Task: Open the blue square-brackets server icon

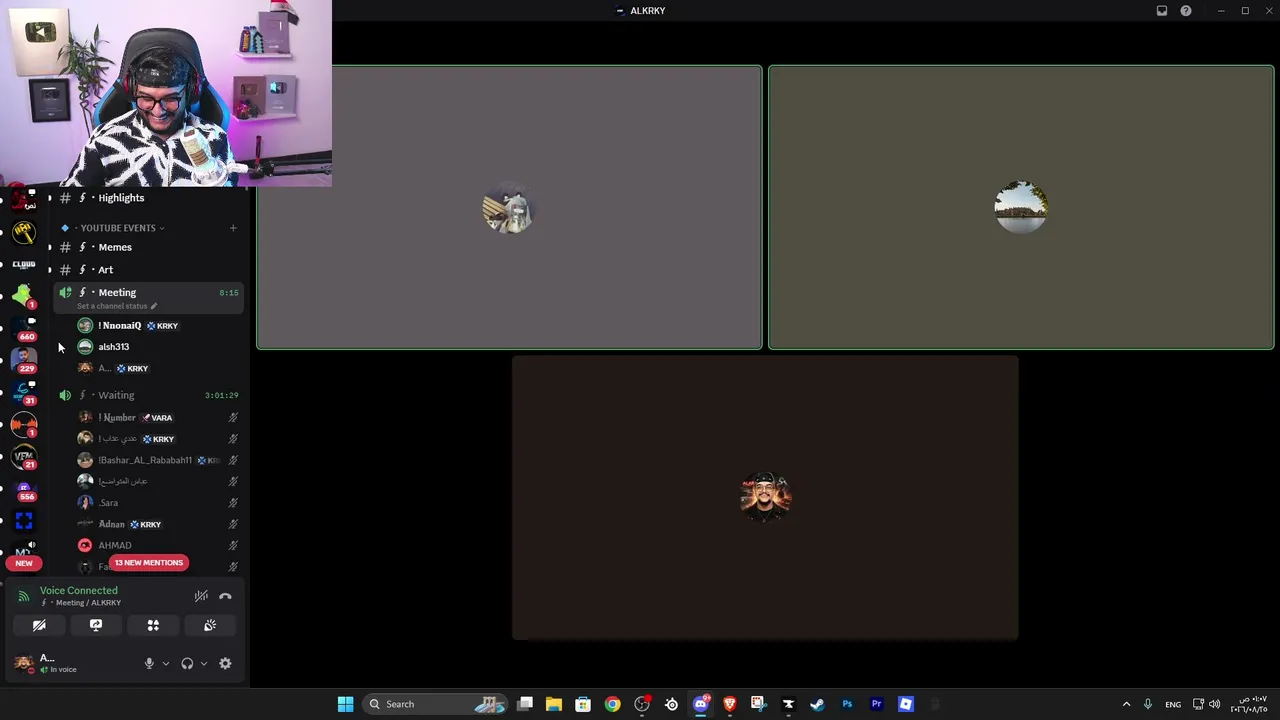Action: [x=24, y=521]
